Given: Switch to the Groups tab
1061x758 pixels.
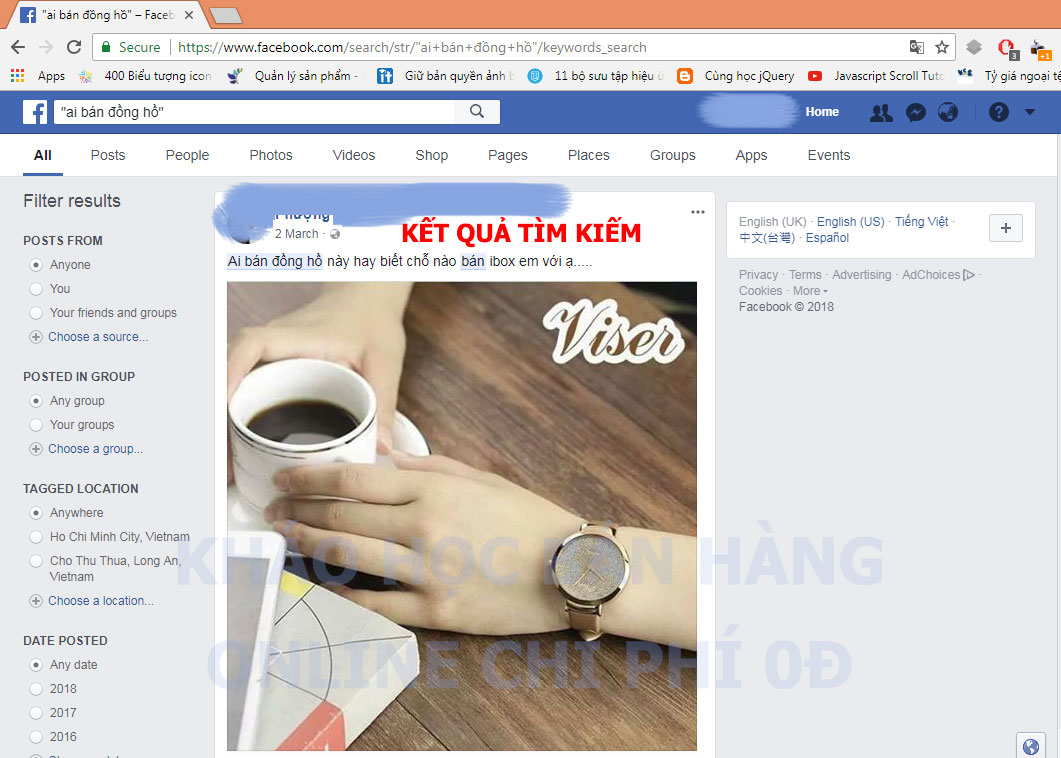Looking at the screenshot, I should pos(673,155).
